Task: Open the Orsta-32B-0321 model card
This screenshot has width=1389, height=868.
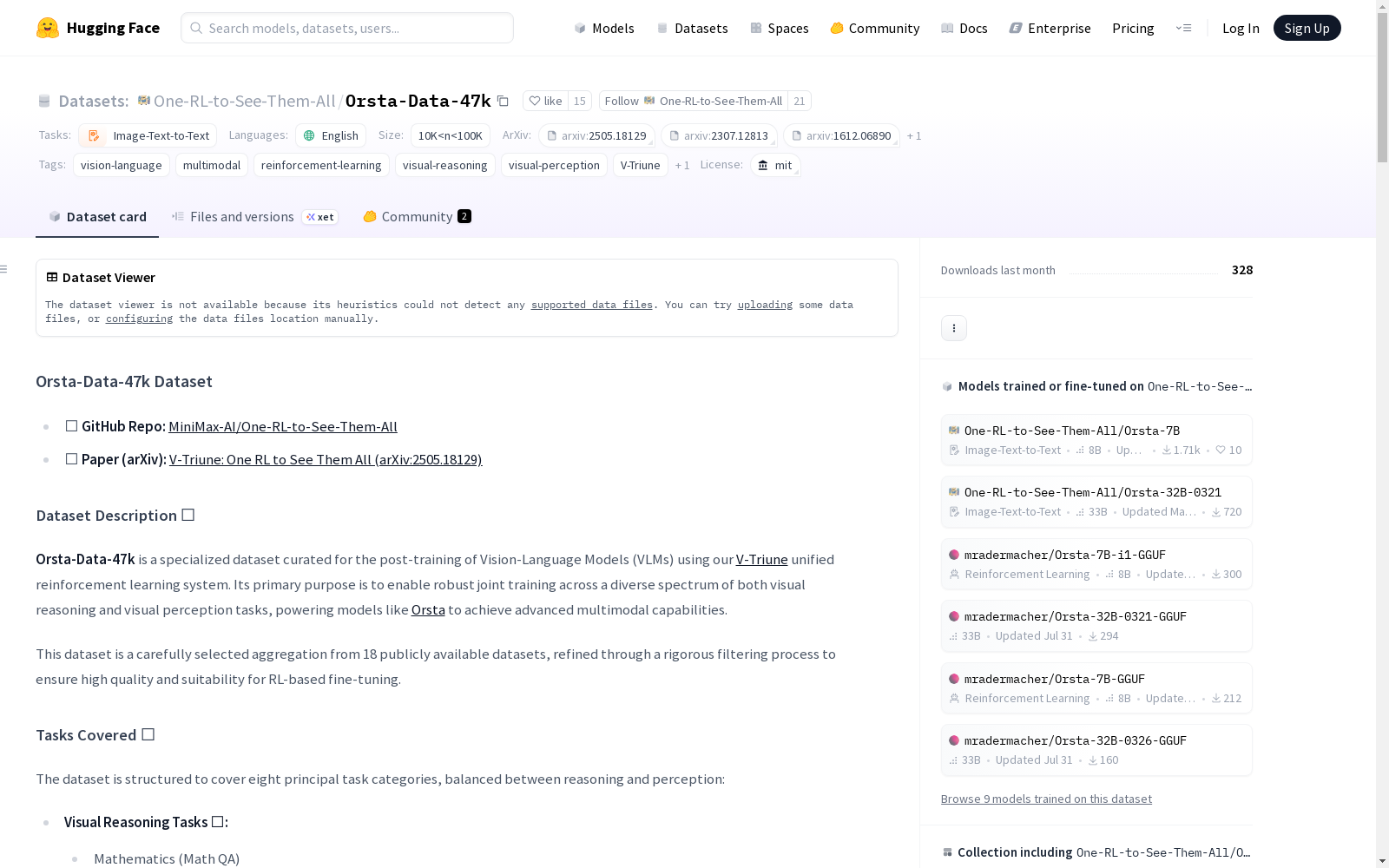Action: [1096, 501]
